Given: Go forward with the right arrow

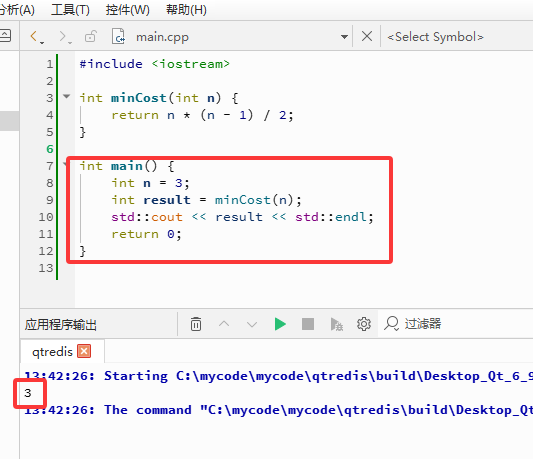Looking at the screenshot, I should tap(64, 36).
